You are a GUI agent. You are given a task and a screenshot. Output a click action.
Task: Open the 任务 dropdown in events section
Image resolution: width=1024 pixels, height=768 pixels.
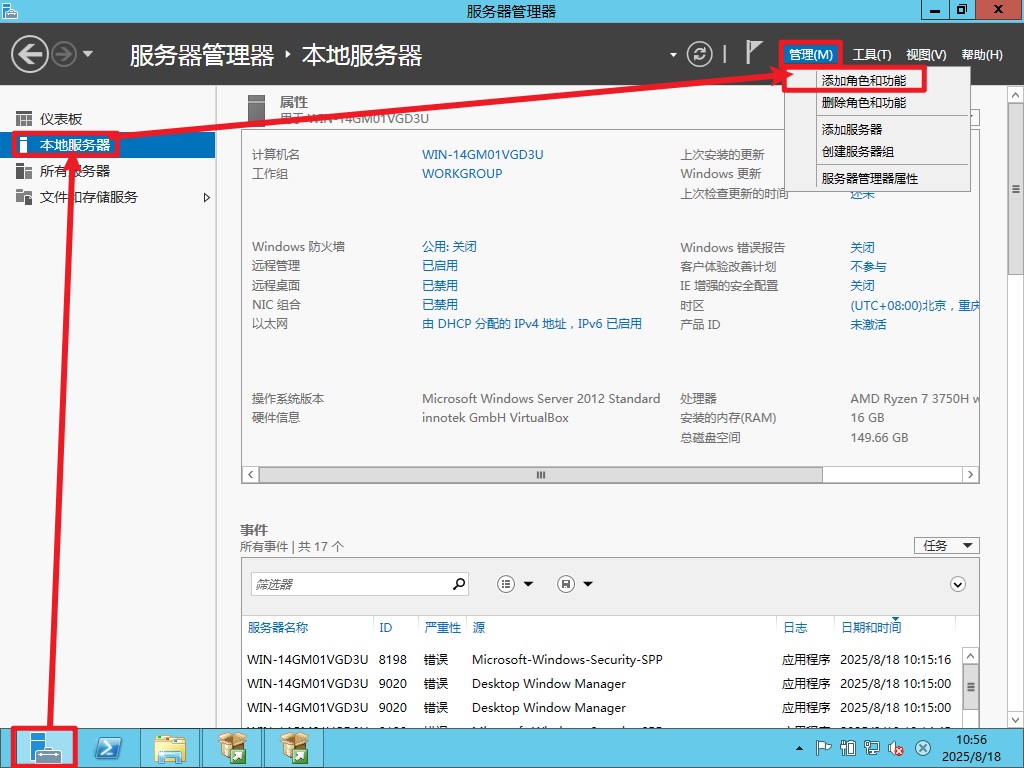(x=946, y=545)
